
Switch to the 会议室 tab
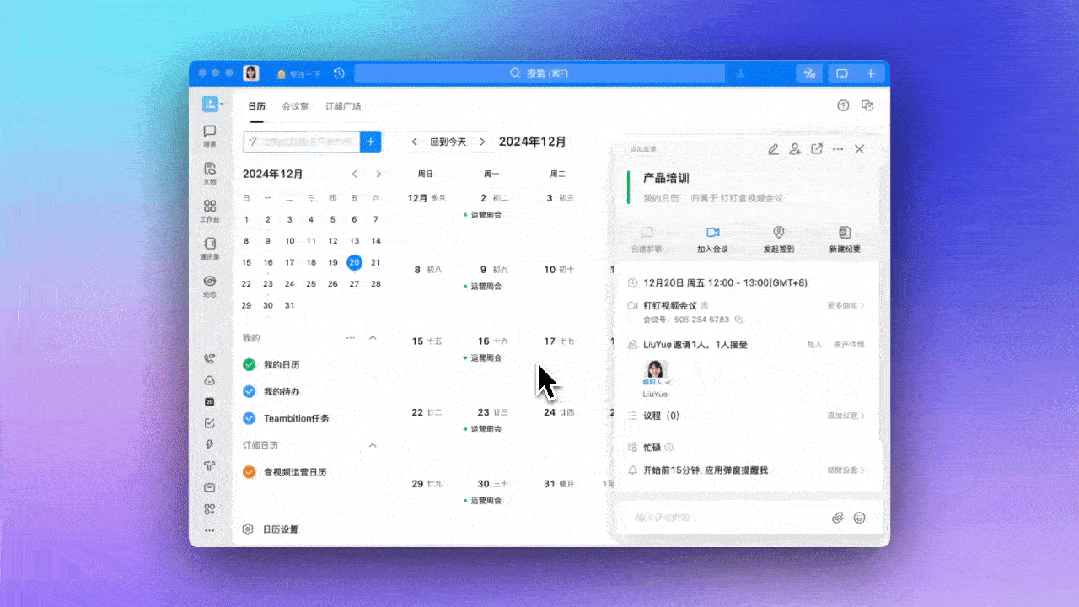295,106
